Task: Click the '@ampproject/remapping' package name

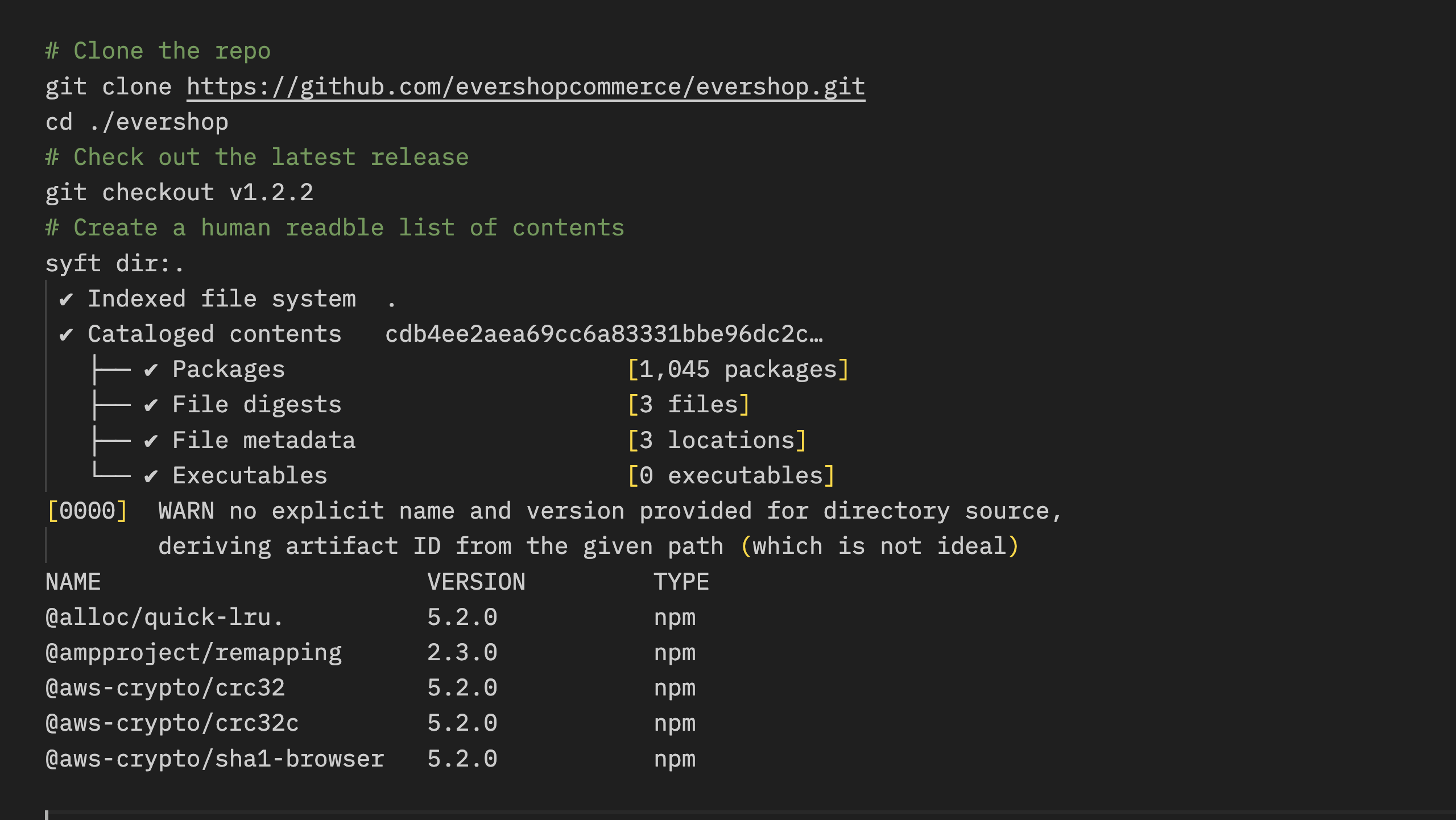Action: tap(194, 653)
